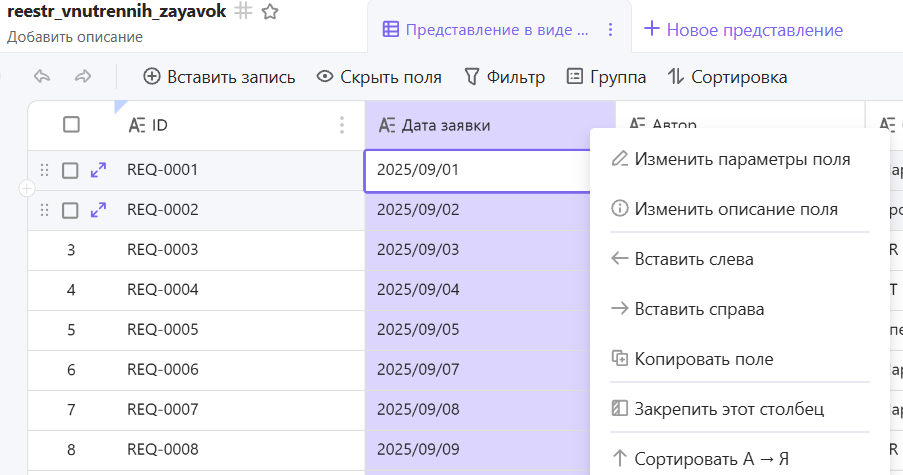The height and width of the screenshot is (475, 903).
Task: Click cell 2025/09/02
Action: pyautogui.click(x=477, y=210)
